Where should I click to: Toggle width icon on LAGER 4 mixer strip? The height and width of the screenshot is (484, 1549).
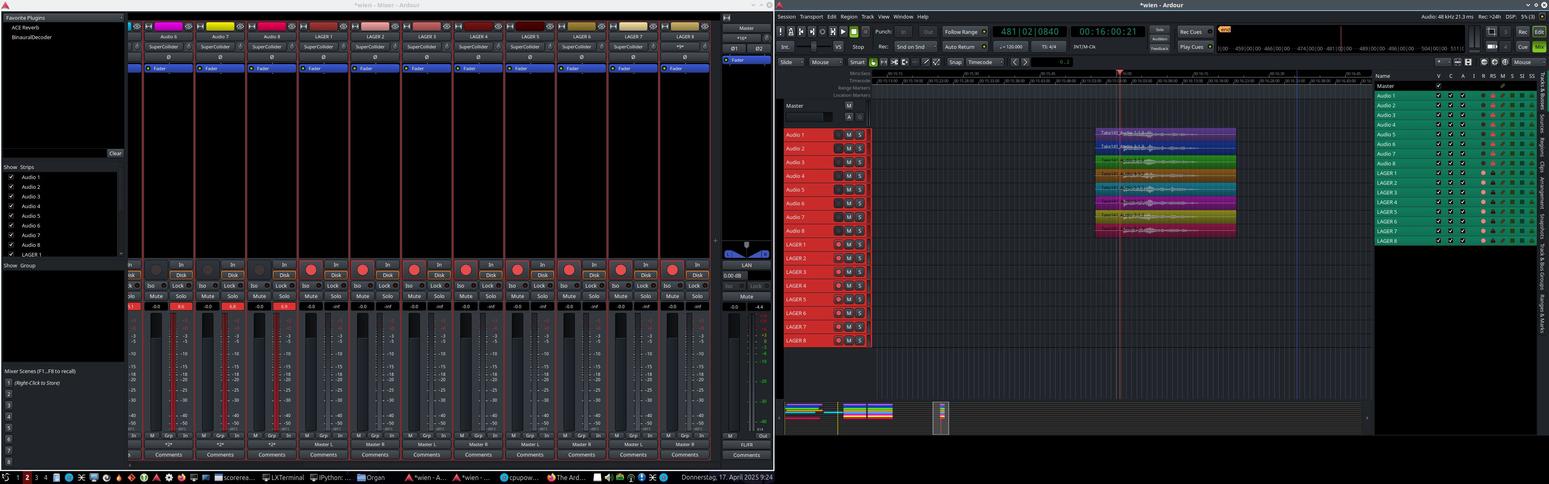tap(458, 26)
